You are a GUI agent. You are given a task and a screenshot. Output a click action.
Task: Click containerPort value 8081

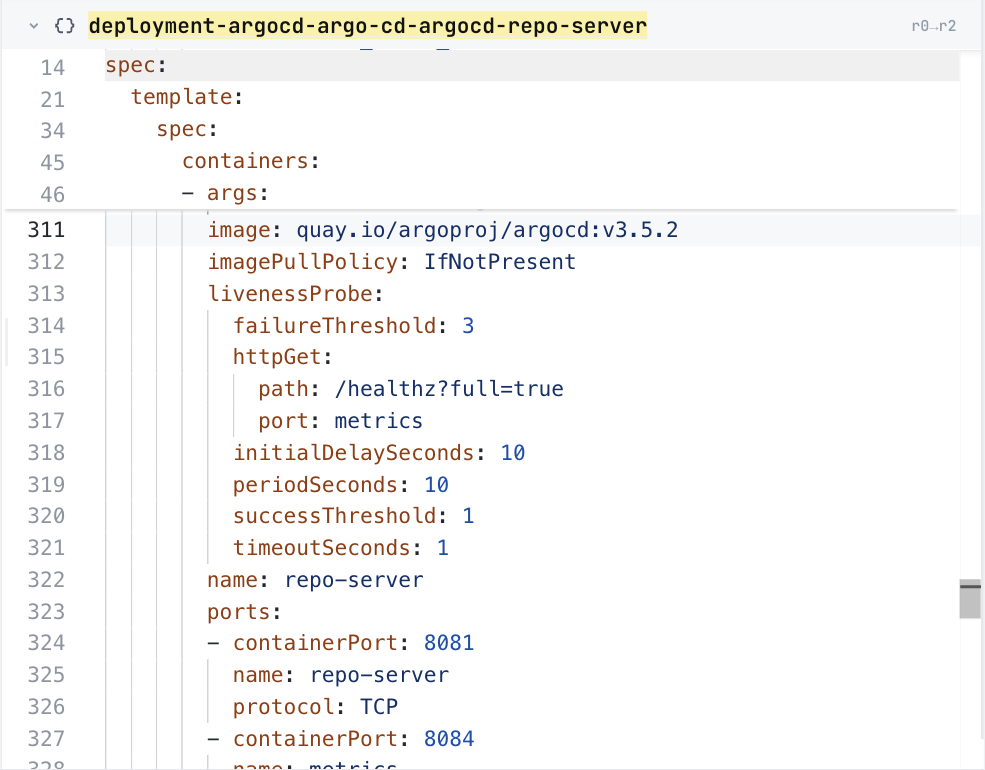(x=449, y=643)
